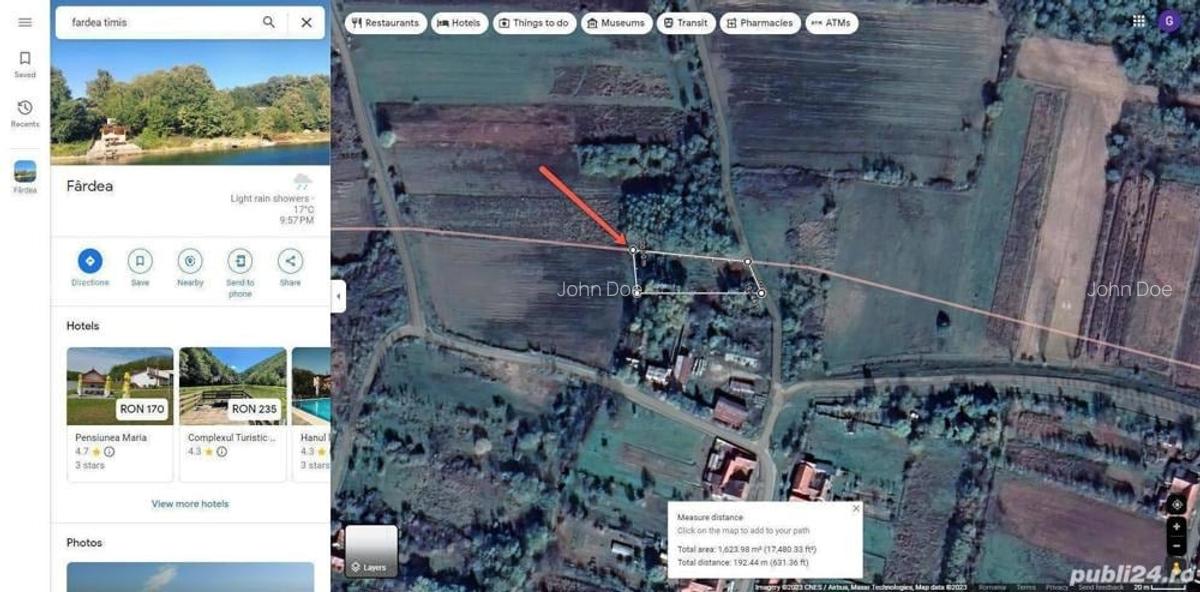Show Museums on the map
The image size is (1200, 592).
click(616, 22)
